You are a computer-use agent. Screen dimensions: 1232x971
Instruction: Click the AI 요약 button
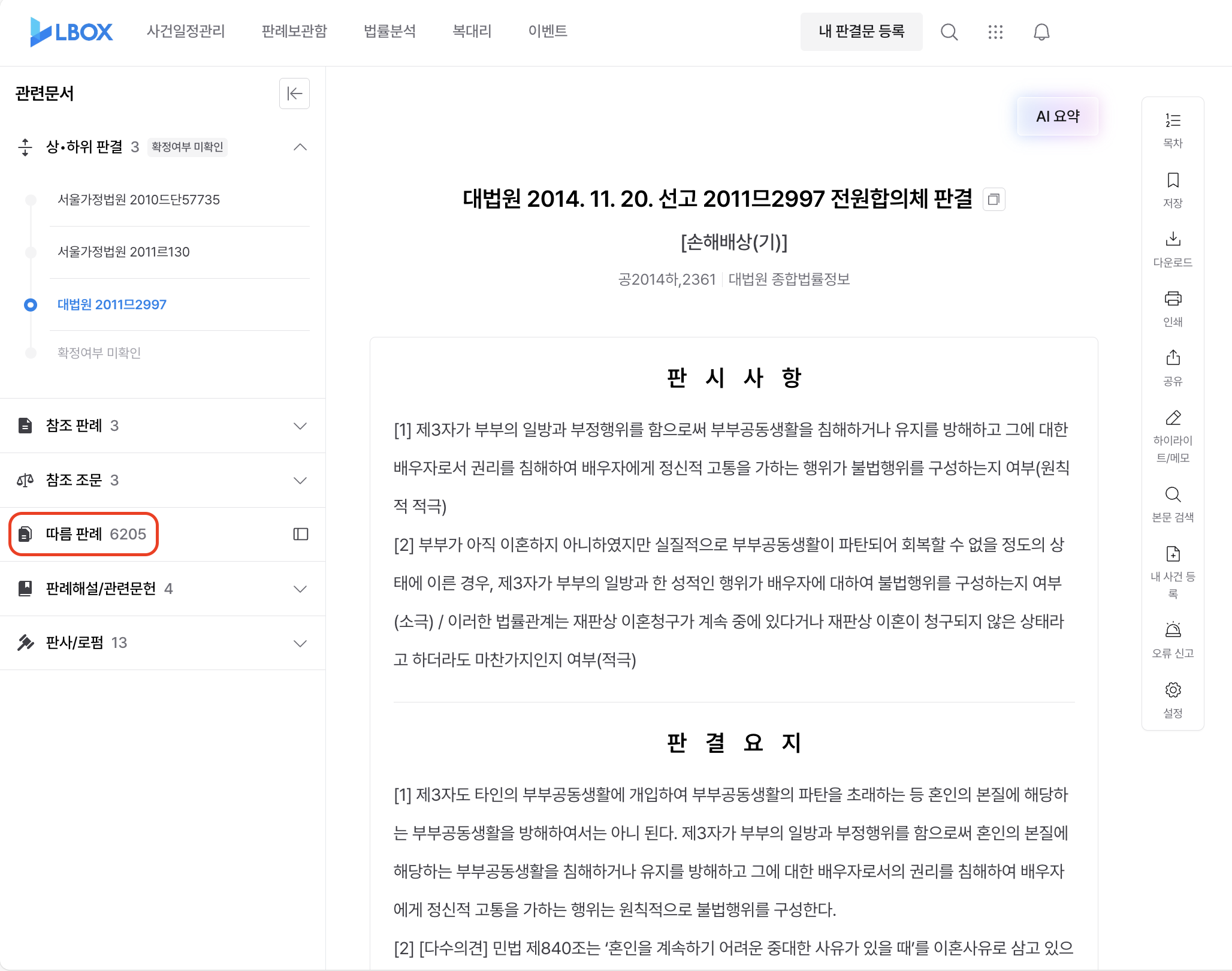(1058, 116)
